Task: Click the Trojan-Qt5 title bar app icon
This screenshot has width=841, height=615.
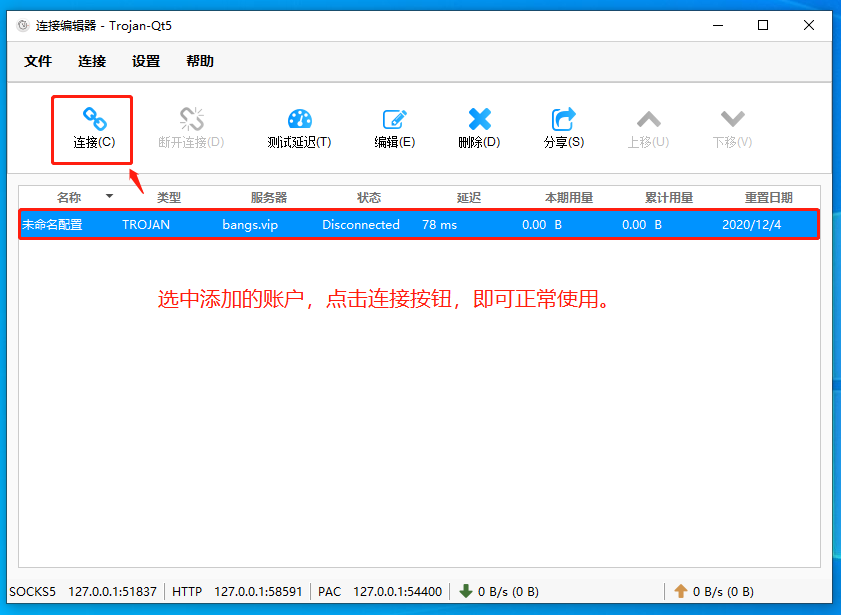Action: pos(22,24)
